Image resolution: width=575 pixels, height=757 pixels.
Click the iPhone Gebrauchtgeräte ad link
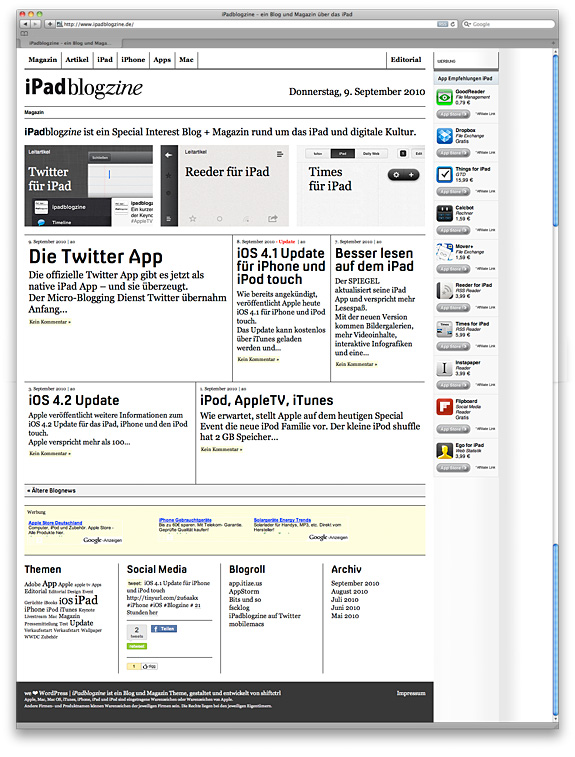185,520
